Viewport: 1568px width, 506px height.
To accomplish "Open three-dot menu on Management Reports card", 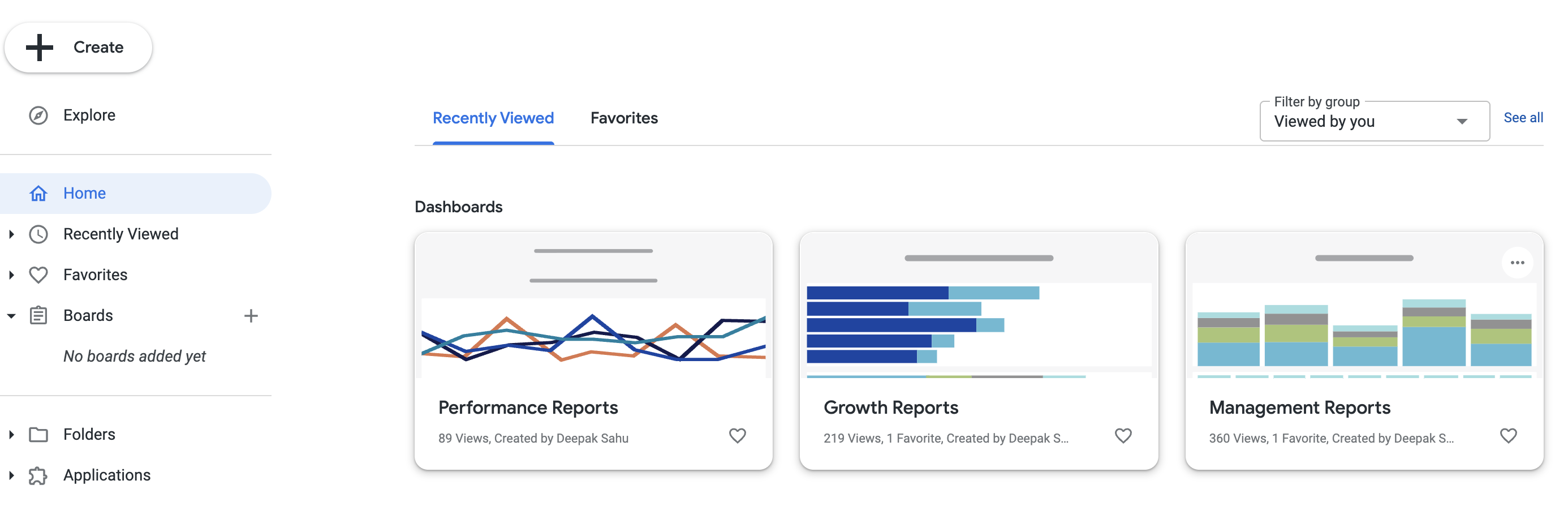I will click(x=1517, y=263).
